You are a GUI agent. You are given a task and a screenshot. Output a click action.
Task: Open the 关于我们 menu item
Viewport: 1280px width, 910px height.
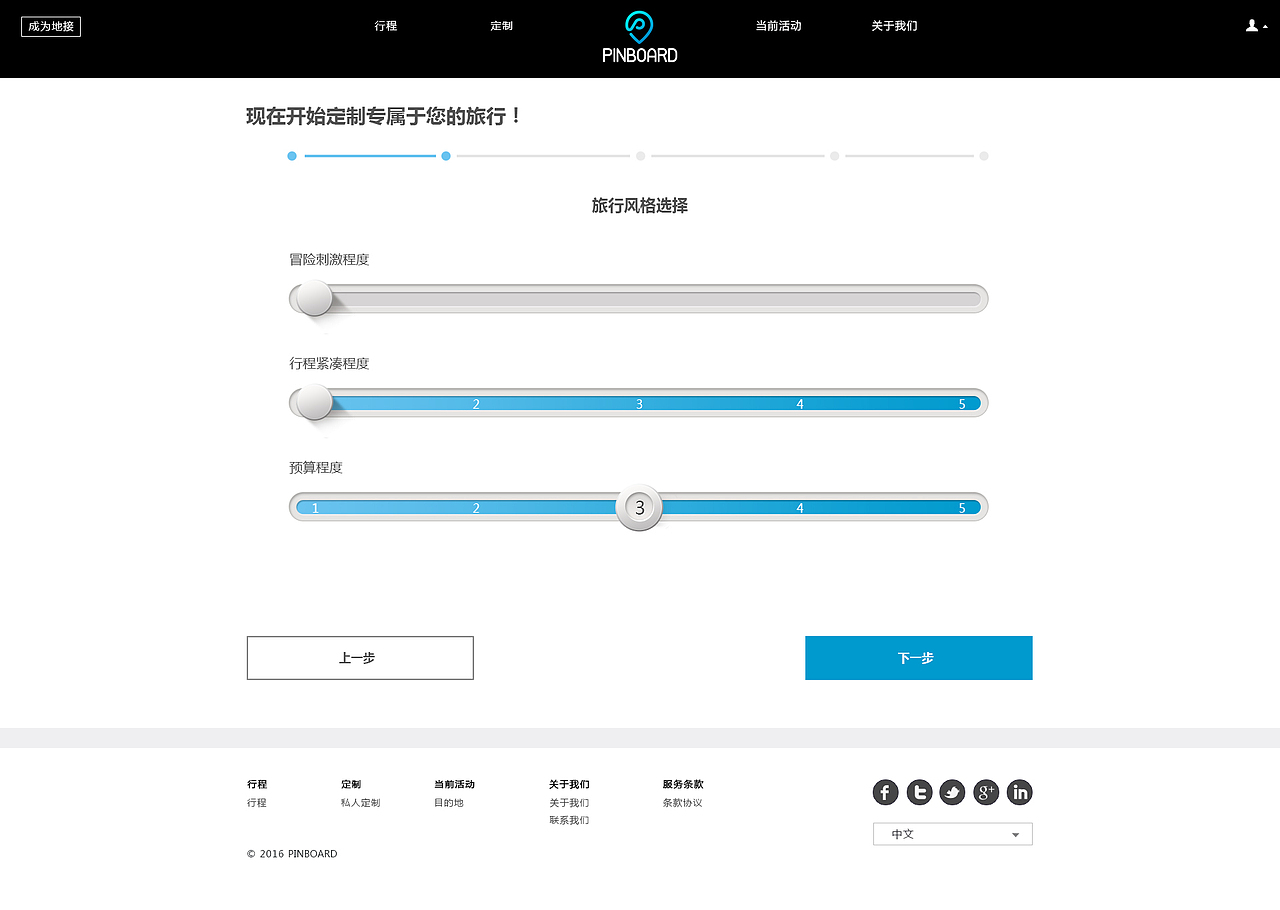coord(894,26)
